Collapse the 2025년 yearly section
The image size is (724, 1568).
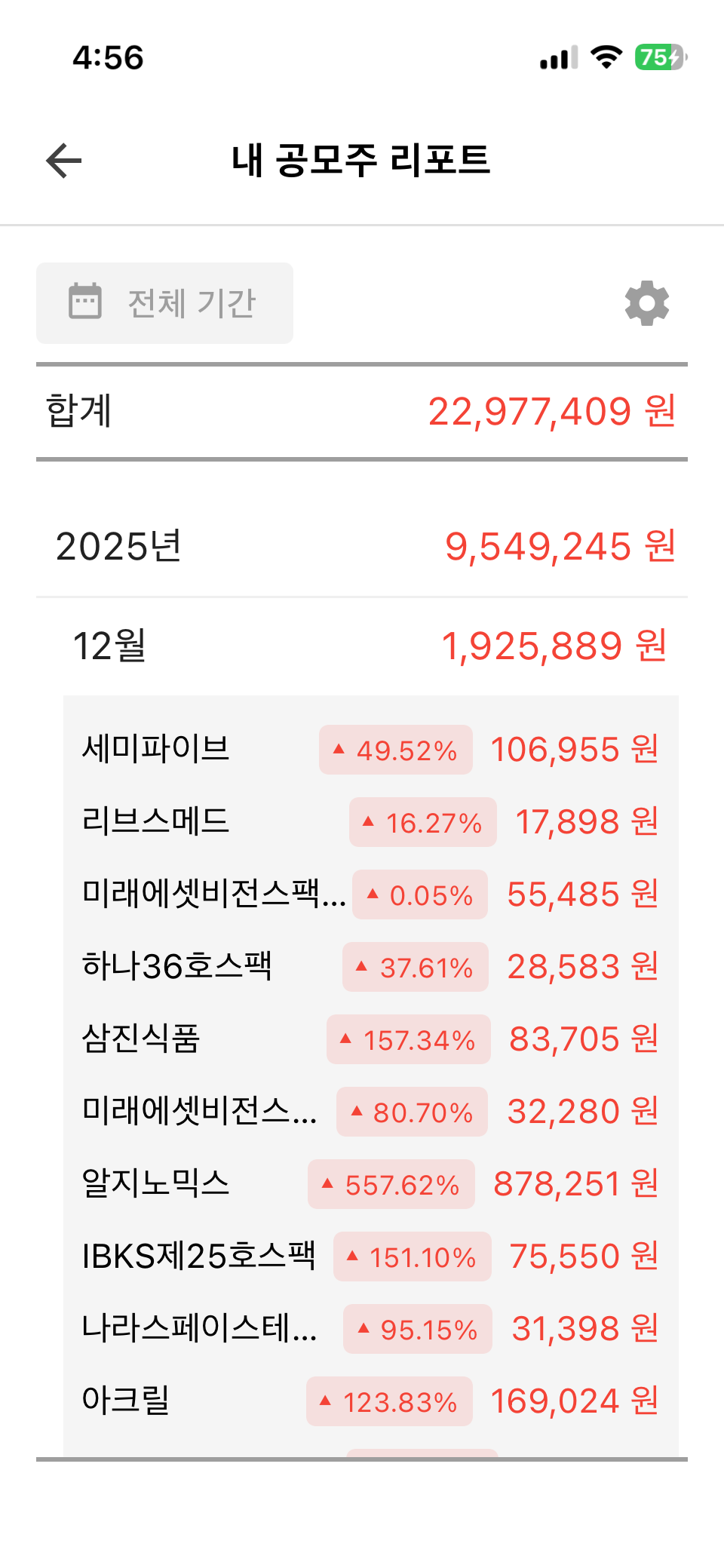pyautogui.click(x=362, y=546)
